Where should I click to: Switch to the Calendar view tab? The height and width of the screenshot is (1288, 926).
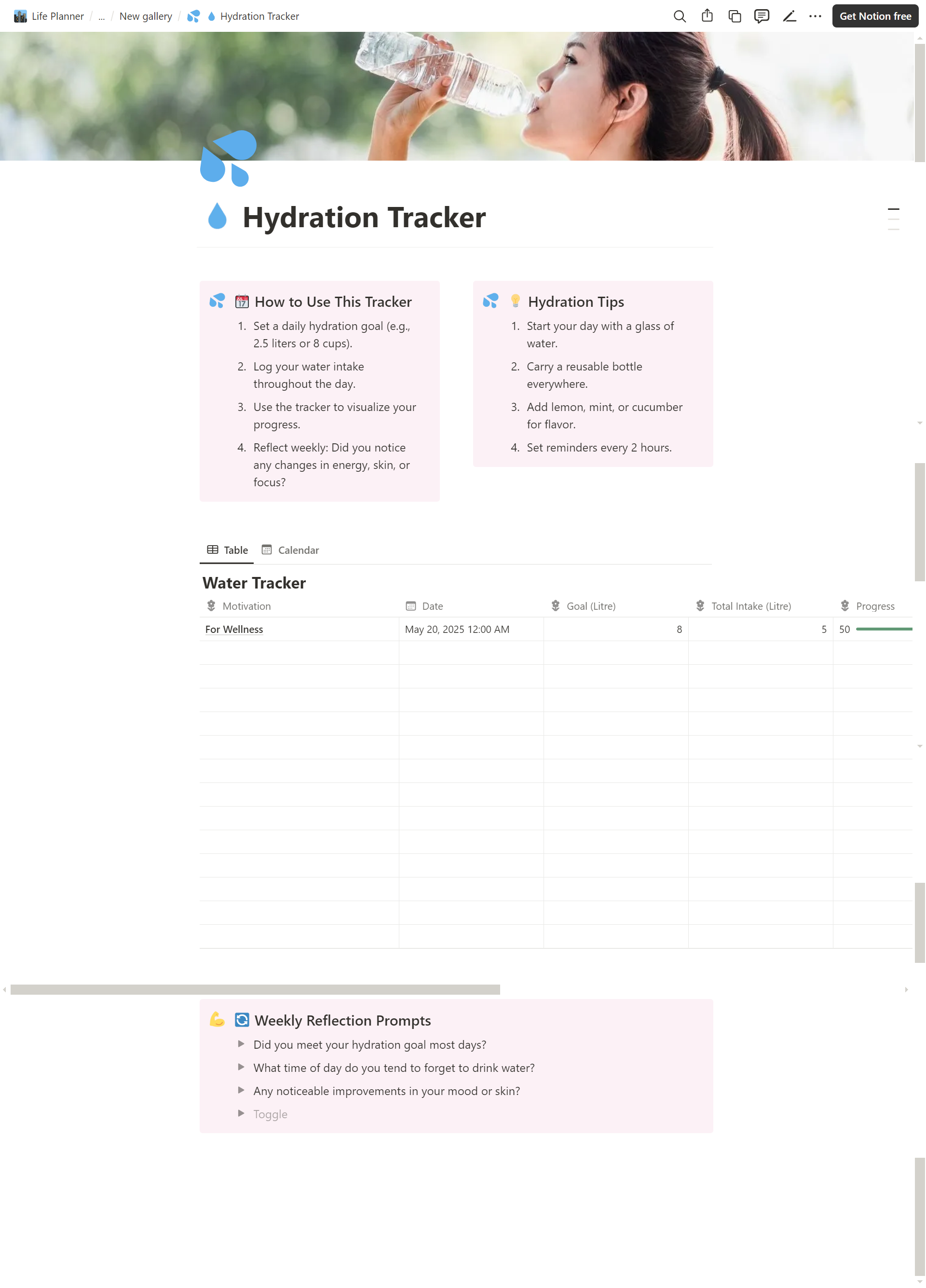(x=290, y=550)
